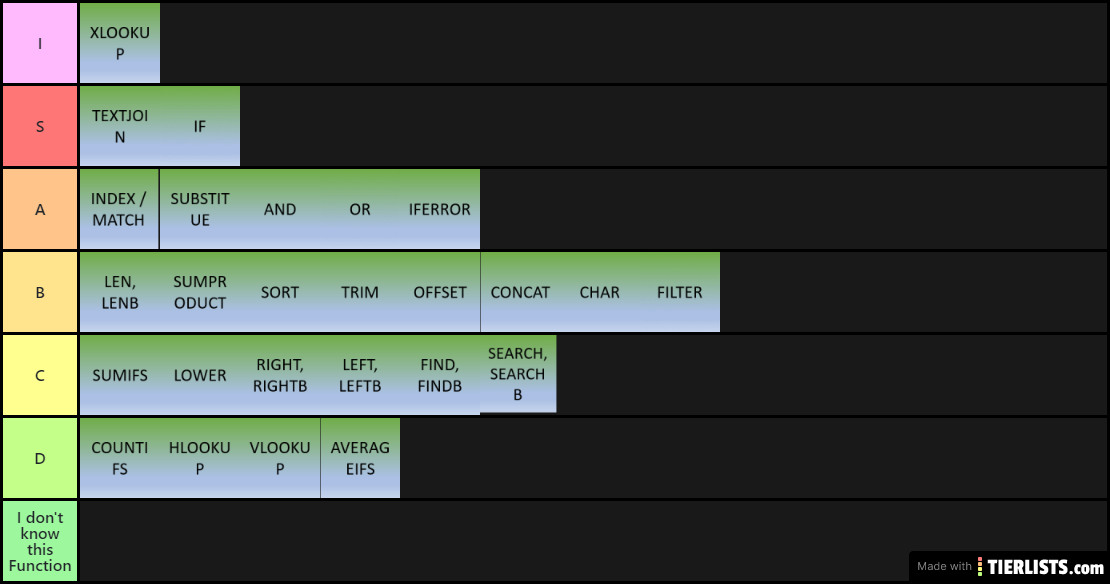Click the SUBSTITUE tile in A tier
Viewport: 1110px width, 584px height.
tap(200, 210)
